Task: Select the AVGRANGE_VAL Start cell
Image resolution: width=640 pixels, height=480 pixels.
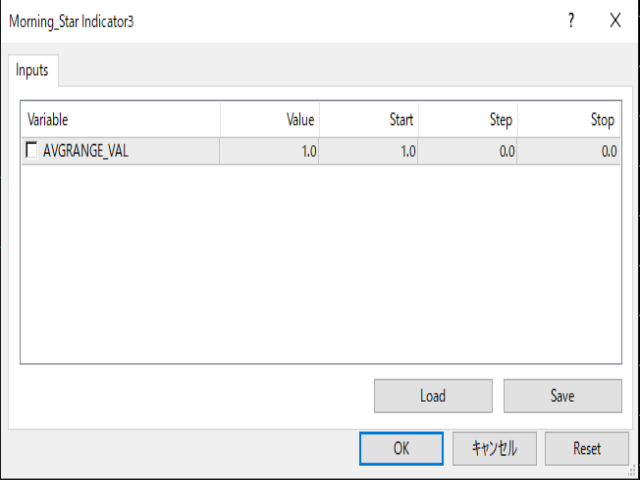Action: 369,151
